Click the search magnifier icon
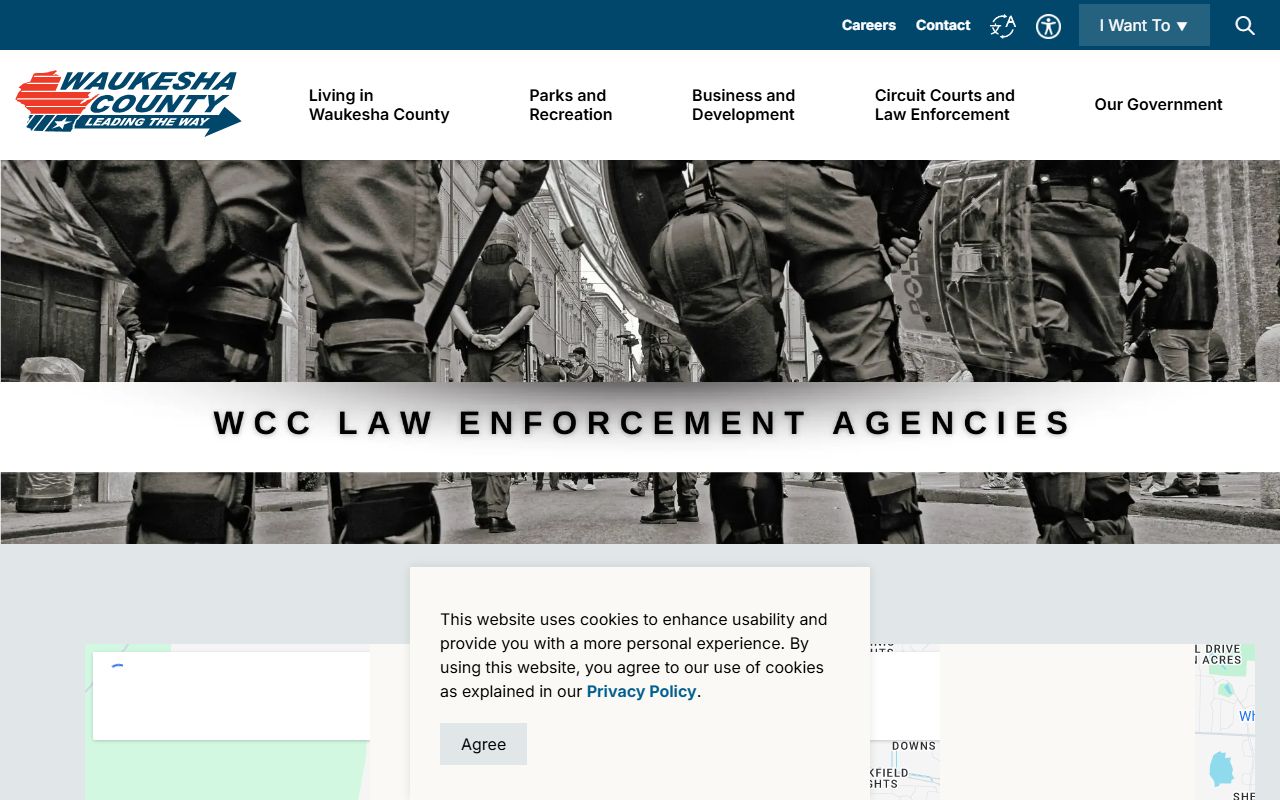Image resolution: width=1280 pixels, height=800 pixels. tap(1245, 25)
